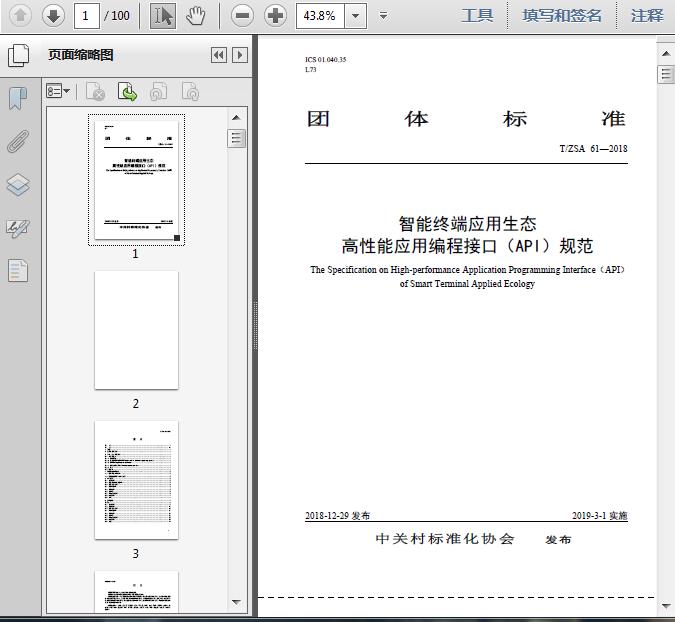Image resolution: width=675 pixels, height=622 pixels.
Task: Show the Layers panel
Action: (x=18, y=185)
